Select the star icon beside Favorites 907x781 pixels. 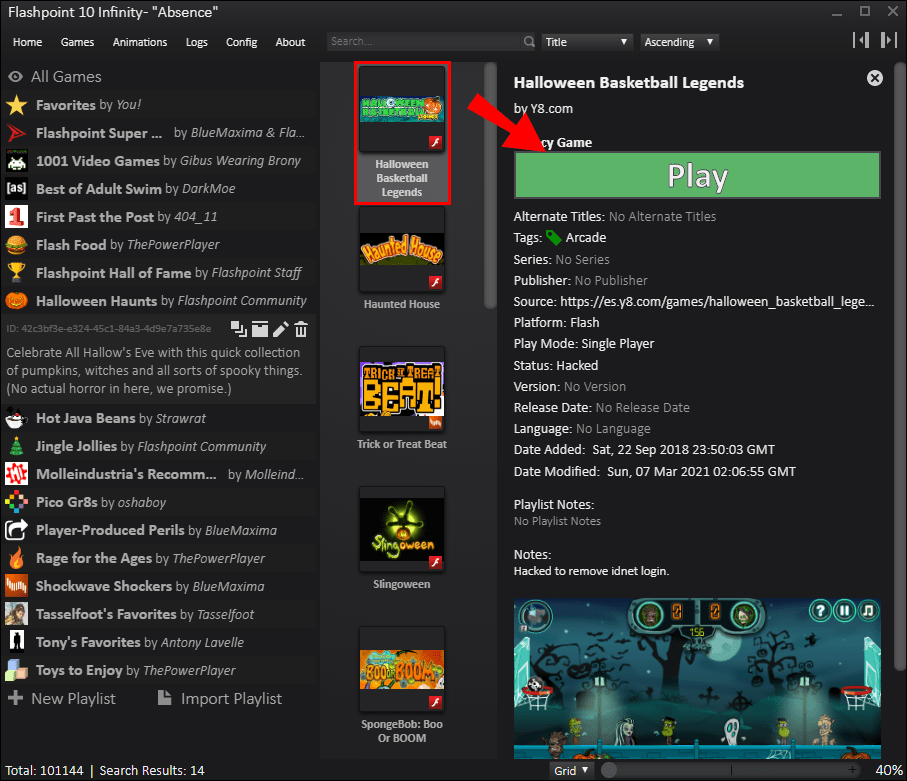(x=18, y=104)
